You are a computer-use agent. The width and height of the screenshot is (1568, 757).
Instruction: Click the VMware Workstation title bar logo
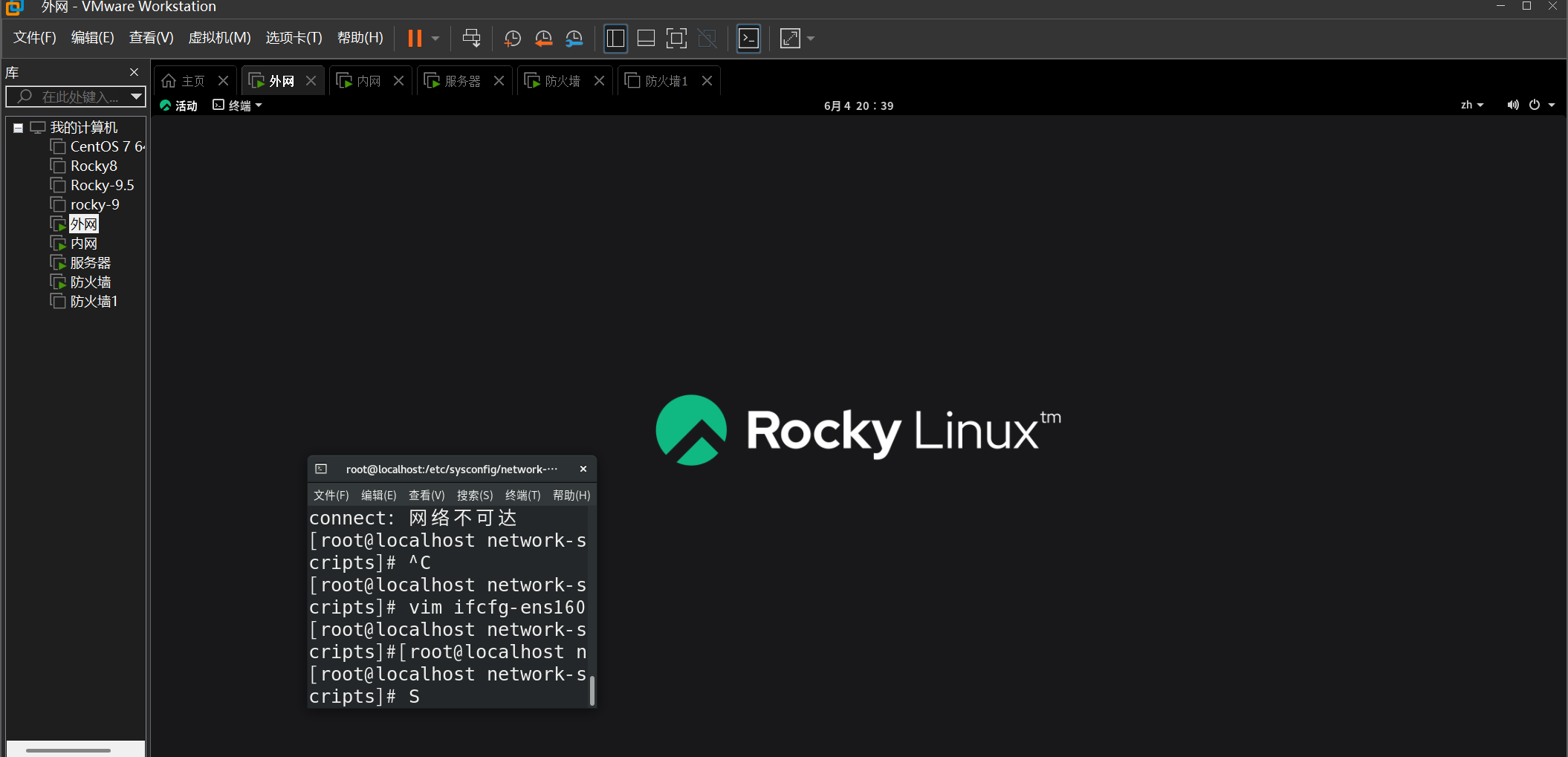click(x=15, y=7)
